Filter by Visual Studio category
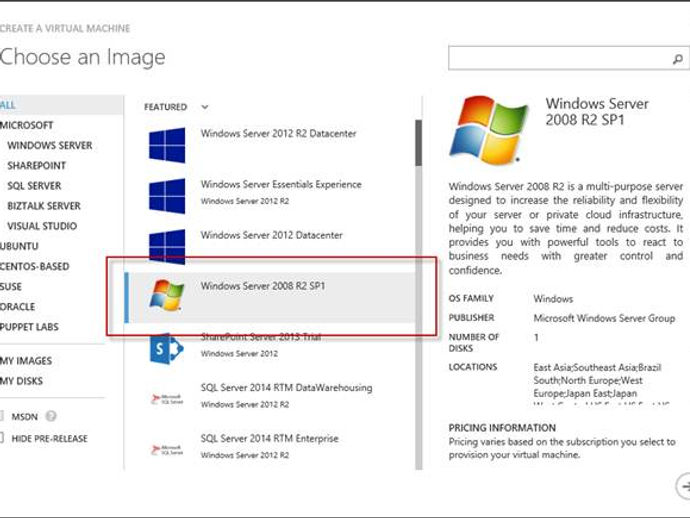This screenshot has height=518, width=690. 42,226
